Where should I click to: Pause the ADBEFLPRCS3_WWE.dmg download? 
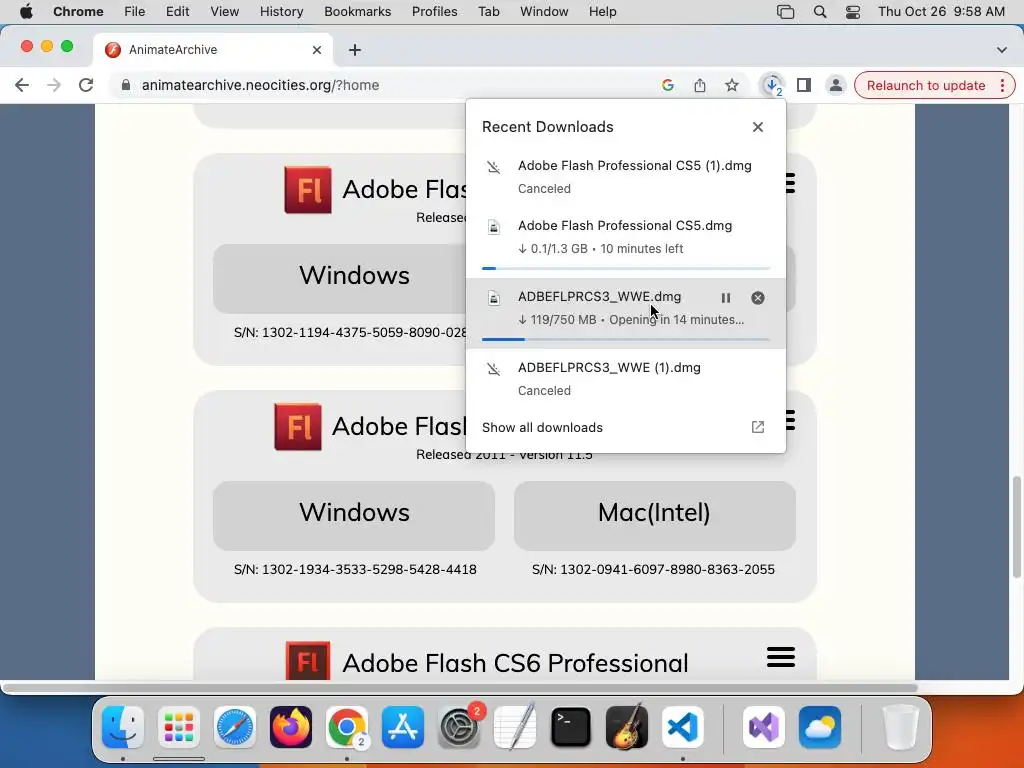coord(726,298)
